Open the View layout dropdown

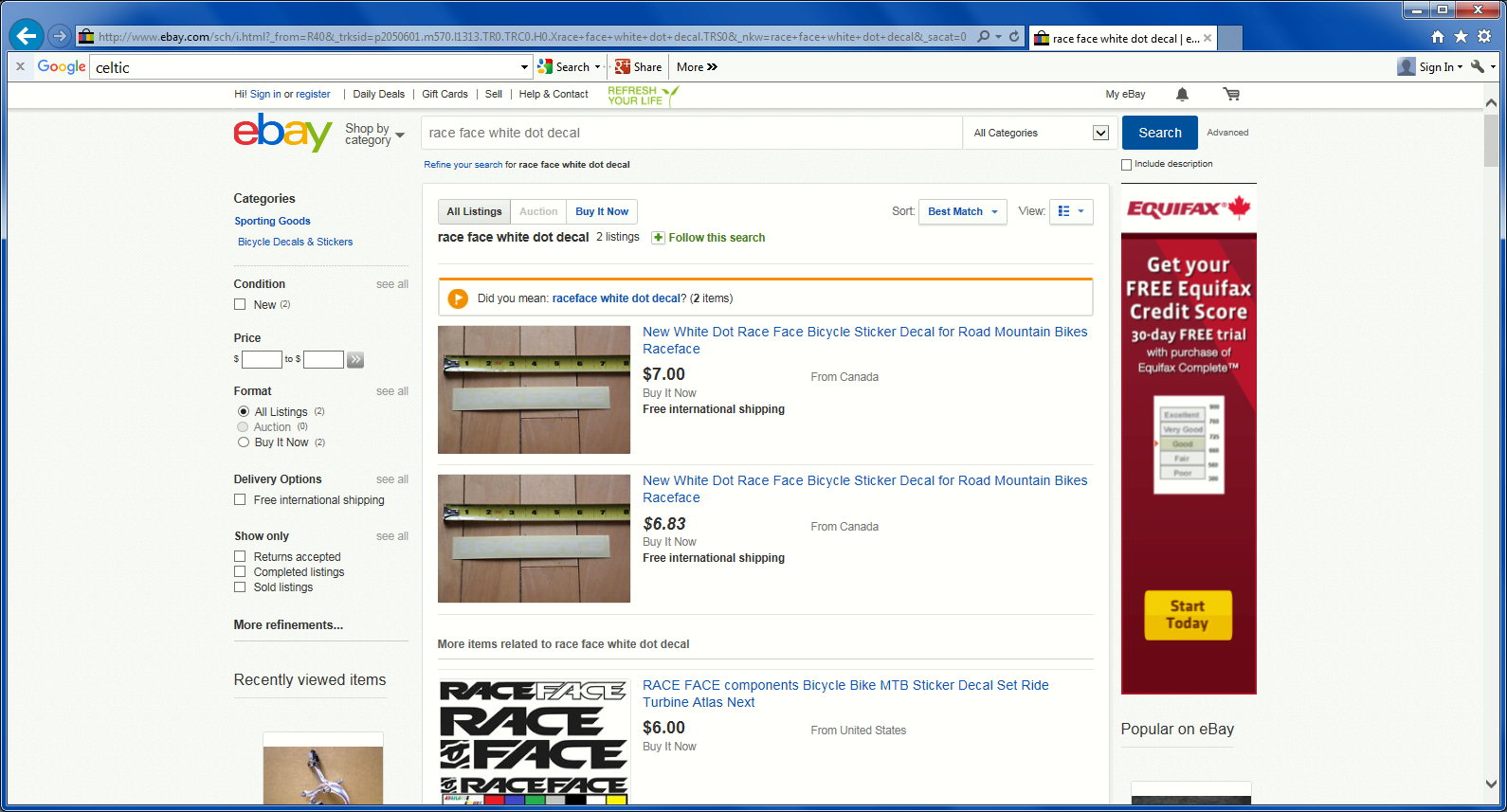1071,211
